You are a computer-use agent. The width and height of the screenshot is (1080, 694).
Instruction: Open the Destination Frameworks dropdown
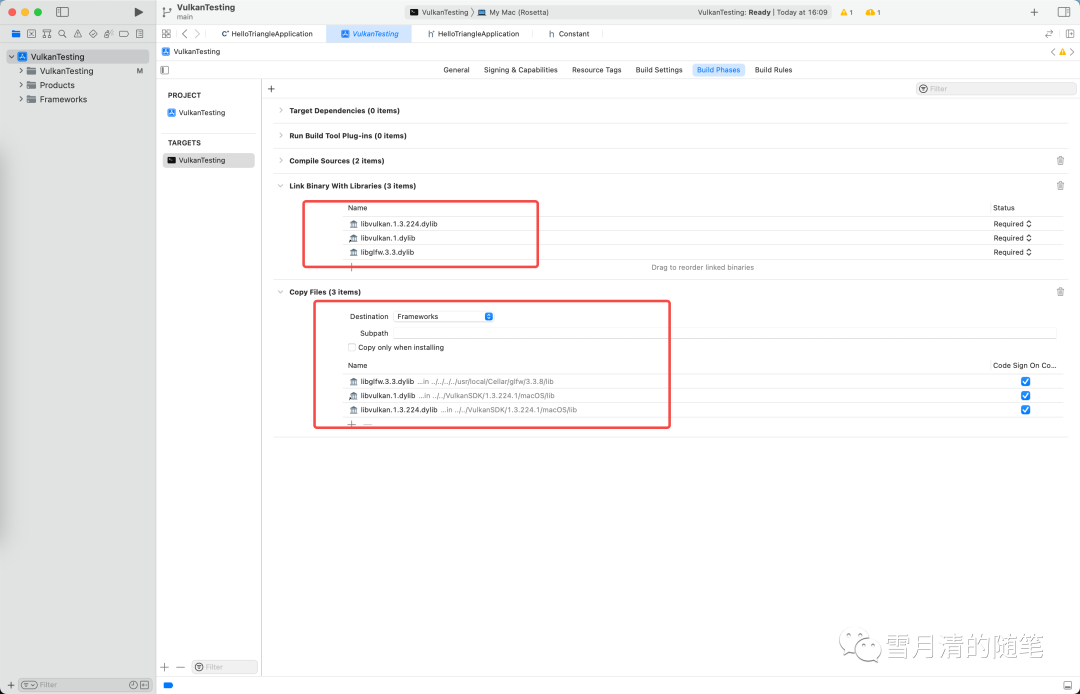pos(443,317)
